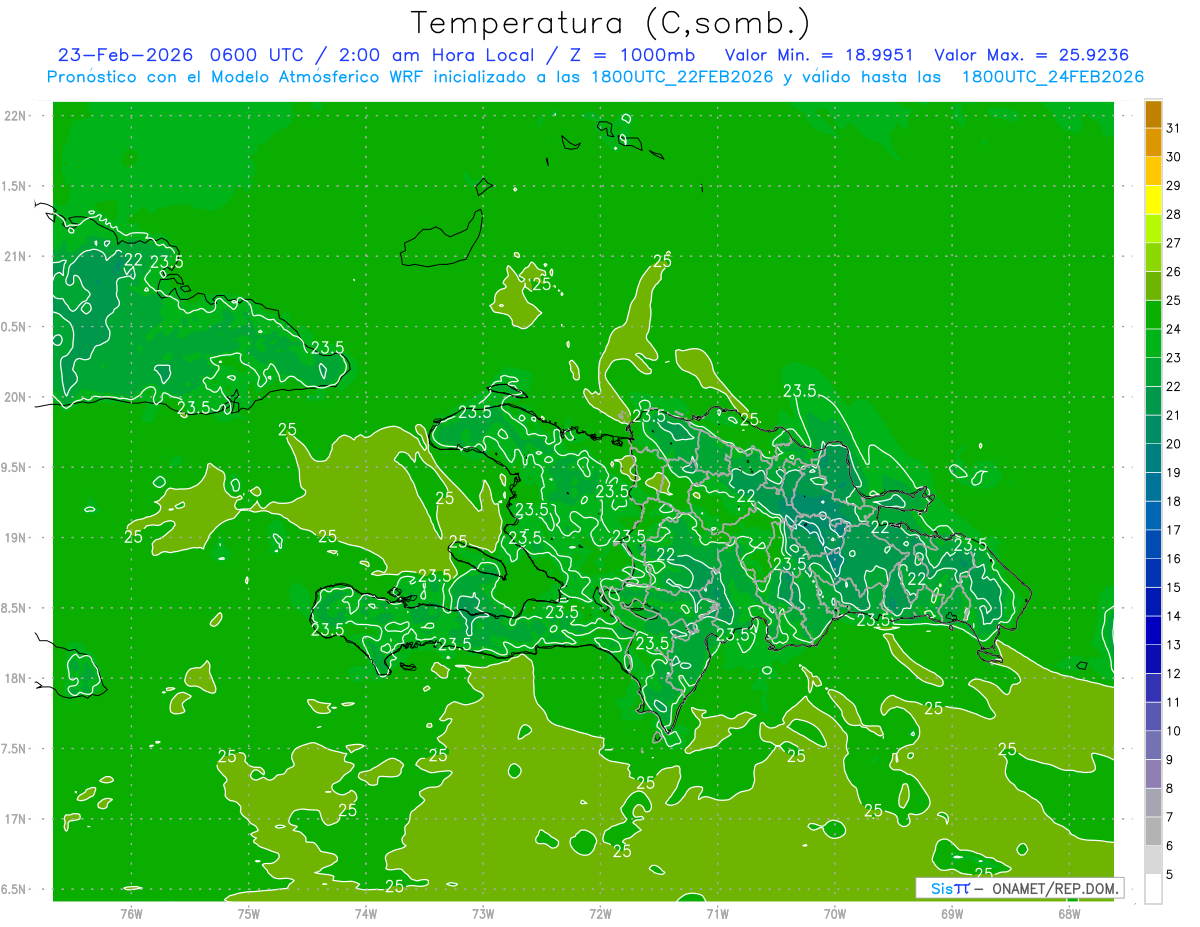Image resolution: width=1200 pixels, height=927 pixels.
Task: Click the color swatch between 29 and 30
Action: tap(1154, 171)
